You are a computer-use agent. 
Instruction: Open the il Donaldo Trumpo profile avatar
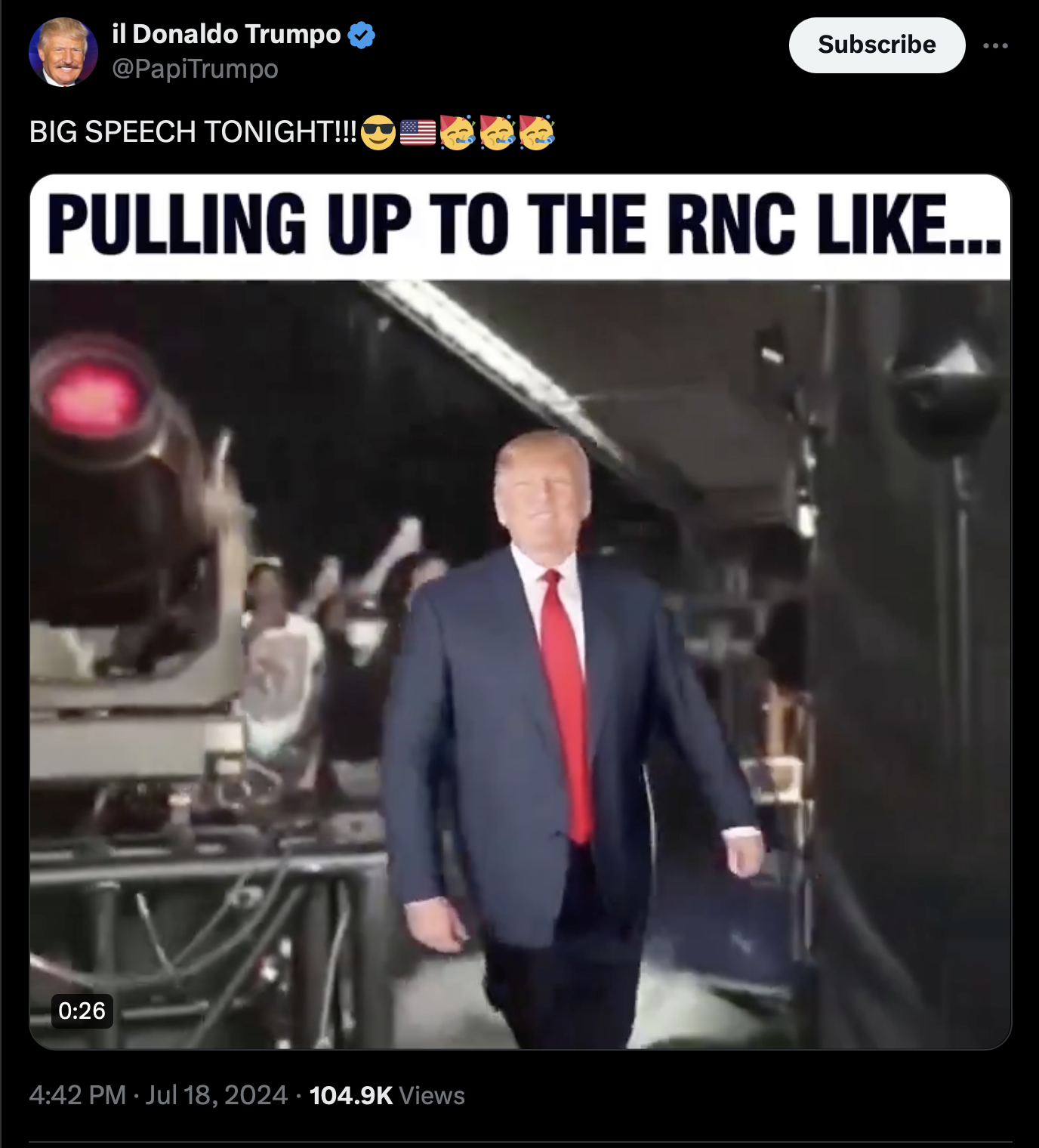click(x=63, y=52)
